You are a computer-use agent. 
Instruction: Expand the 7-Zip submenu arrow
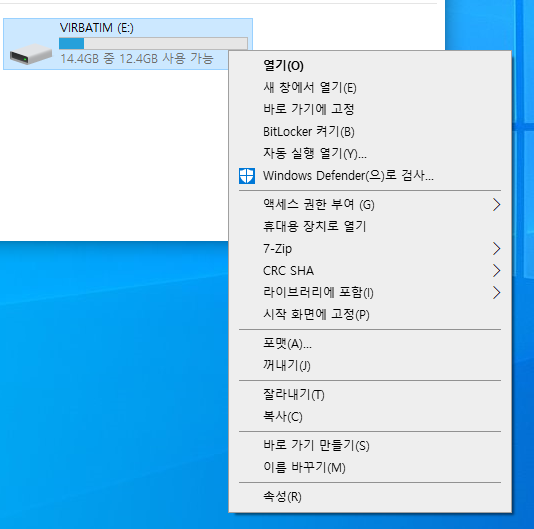[x=497, y=249]
